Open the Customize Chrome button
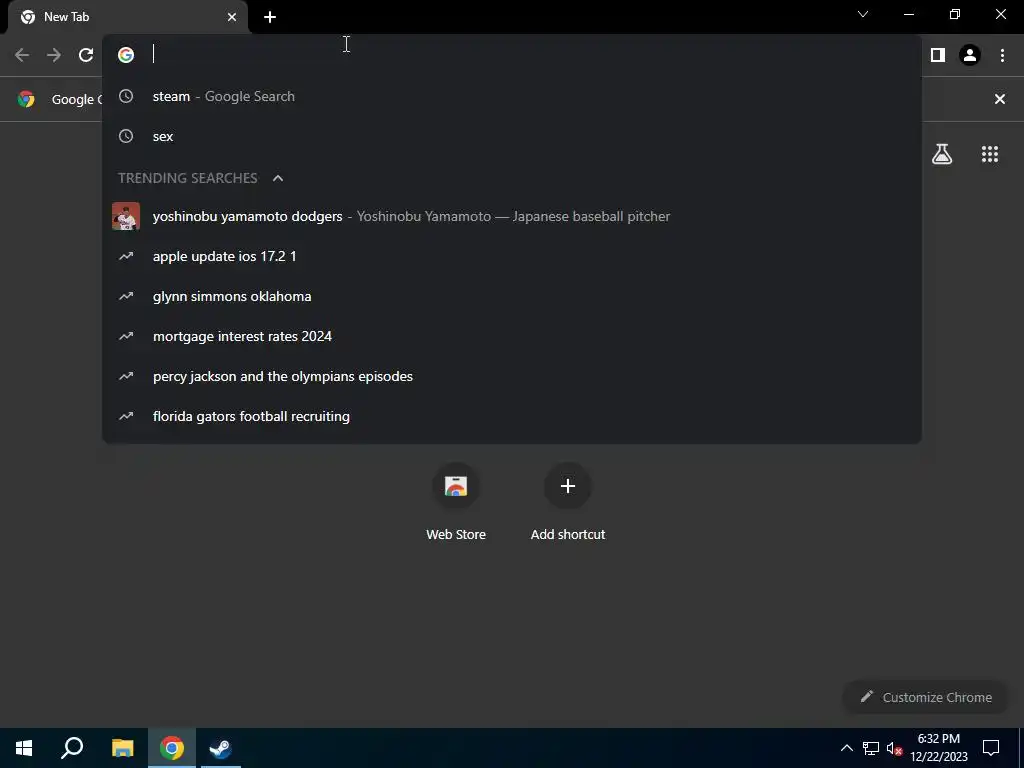1024x768 pixels. coord(925,697)
